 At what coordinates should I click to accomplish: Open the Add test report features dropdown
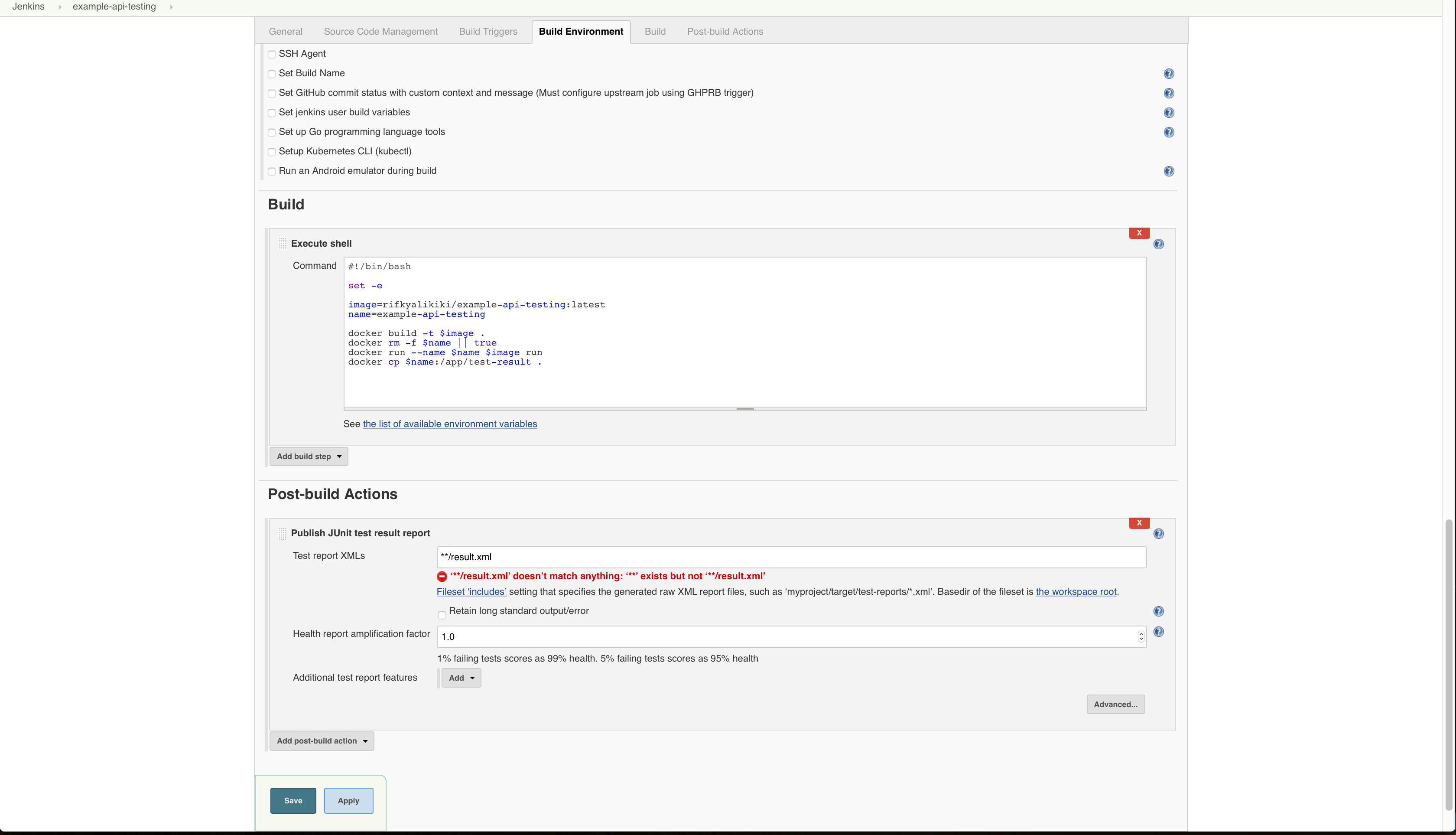(461, 678)
